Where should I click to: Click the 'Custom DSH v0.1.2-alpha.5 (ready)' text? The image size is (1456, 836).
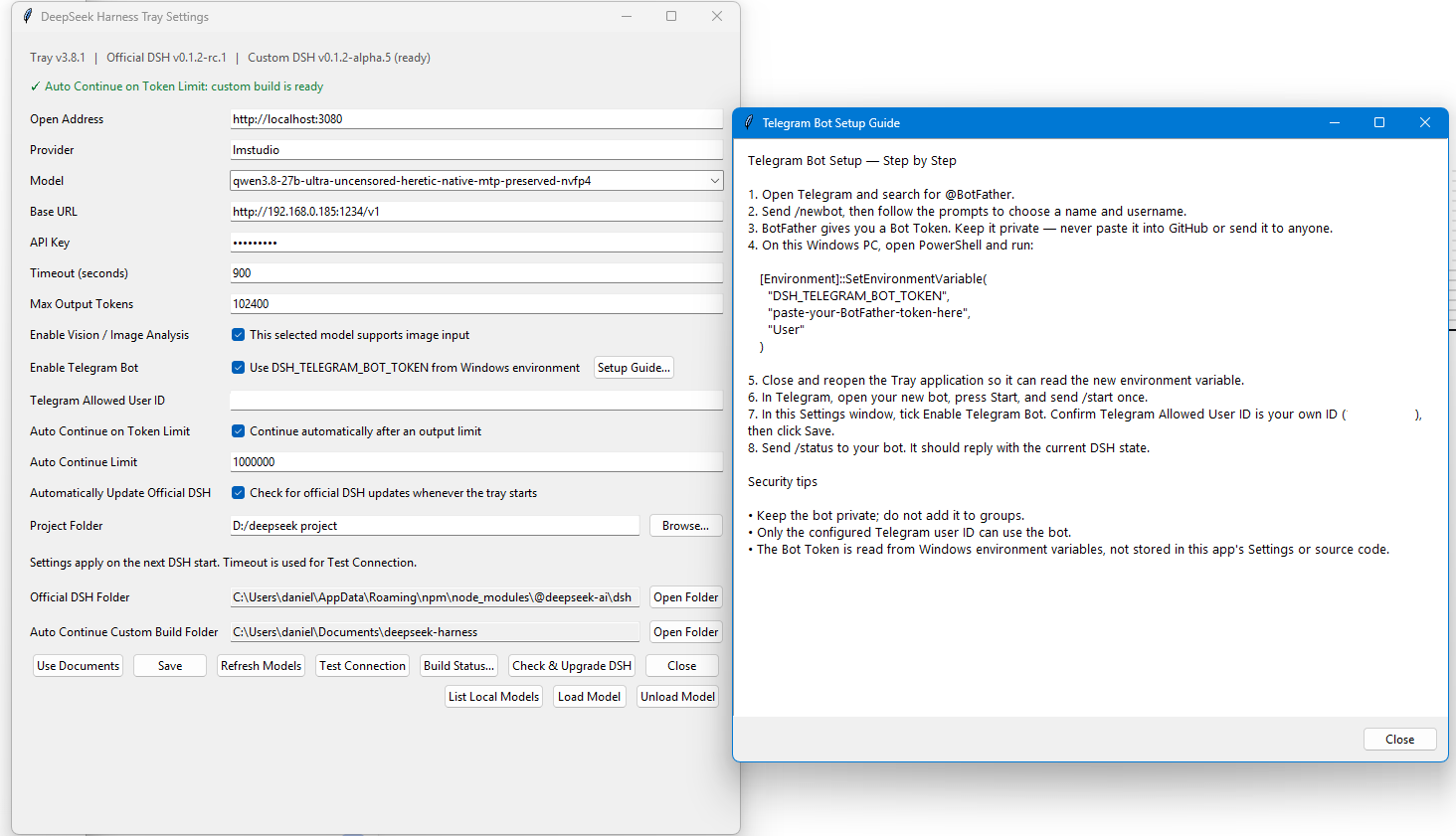click(x=339, y=58)
